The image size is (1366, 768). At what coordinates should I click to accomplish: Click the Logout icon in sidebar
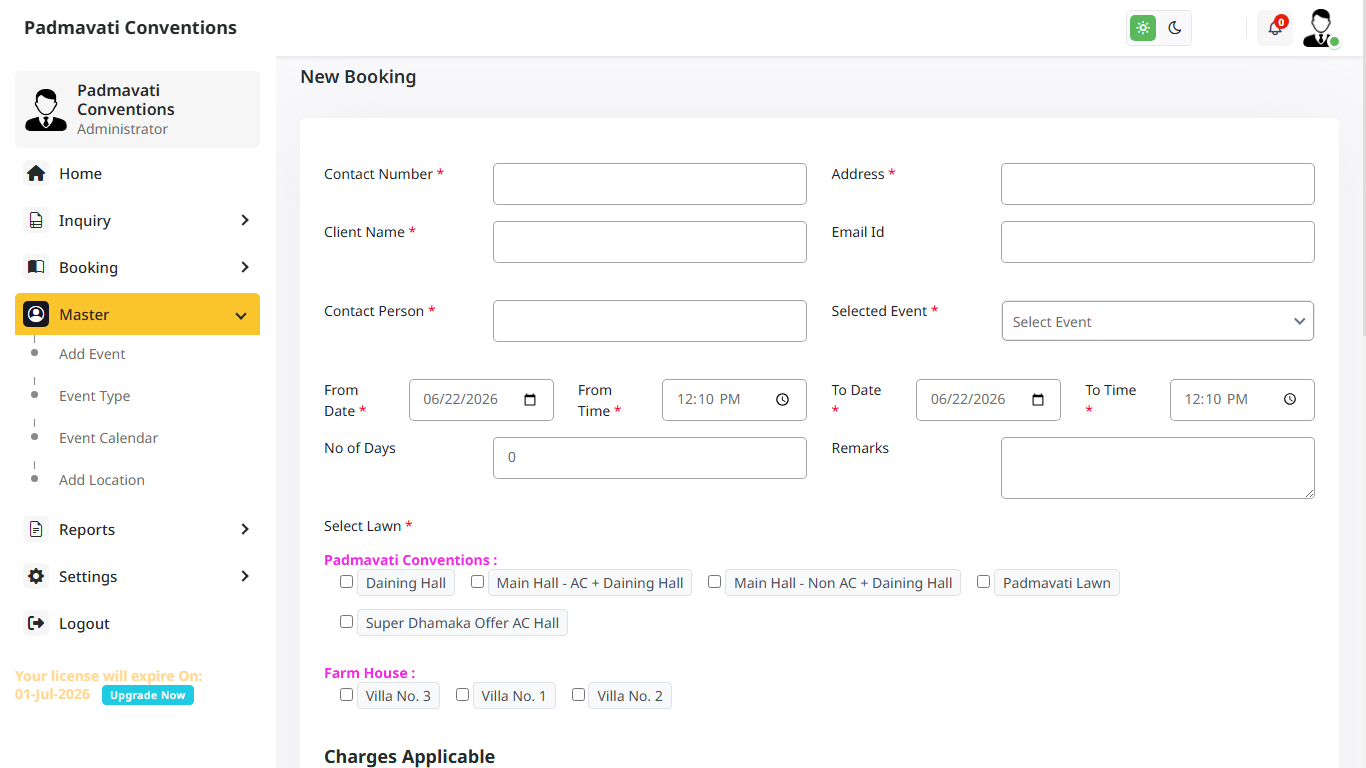pyautogui.click(x=36, y=623)
